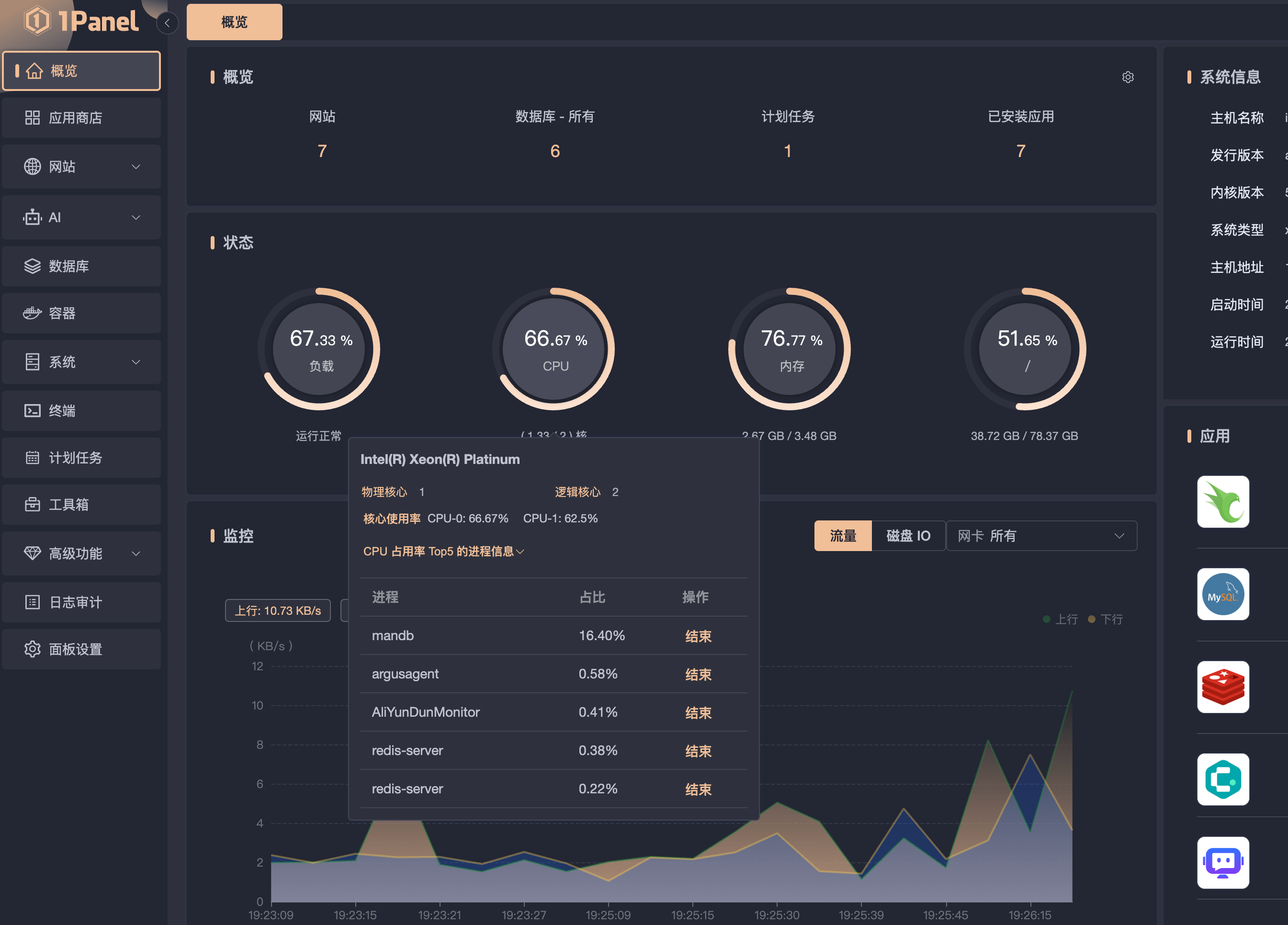
Task: Collapse CPU 占用率 Top5 process info
Action: 443,552
